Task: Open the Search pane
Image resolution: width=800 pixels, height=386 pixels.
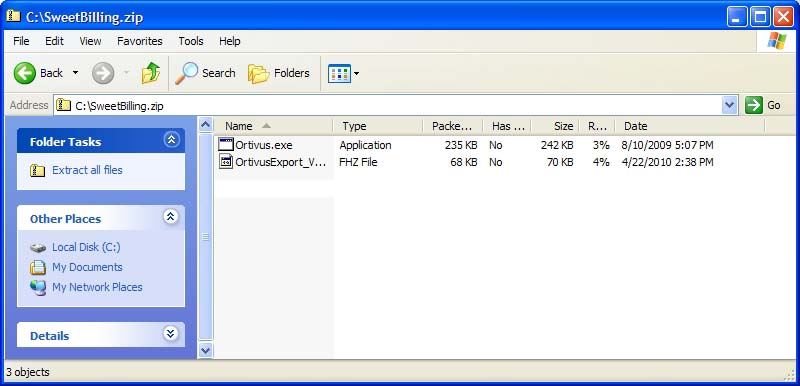Action: [205, 73]
